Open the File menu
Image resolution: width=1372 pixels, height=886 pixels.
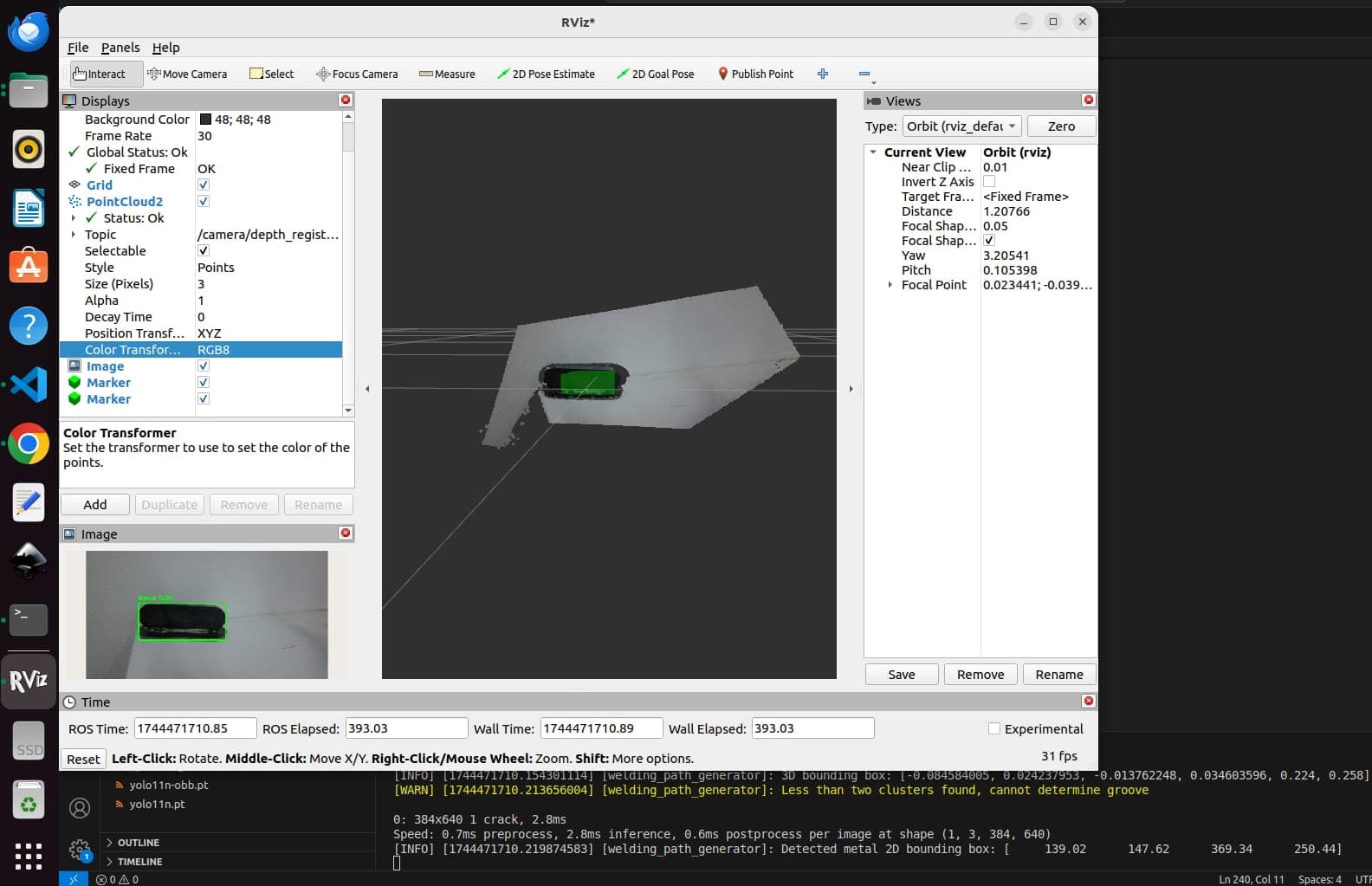point(78,48)
